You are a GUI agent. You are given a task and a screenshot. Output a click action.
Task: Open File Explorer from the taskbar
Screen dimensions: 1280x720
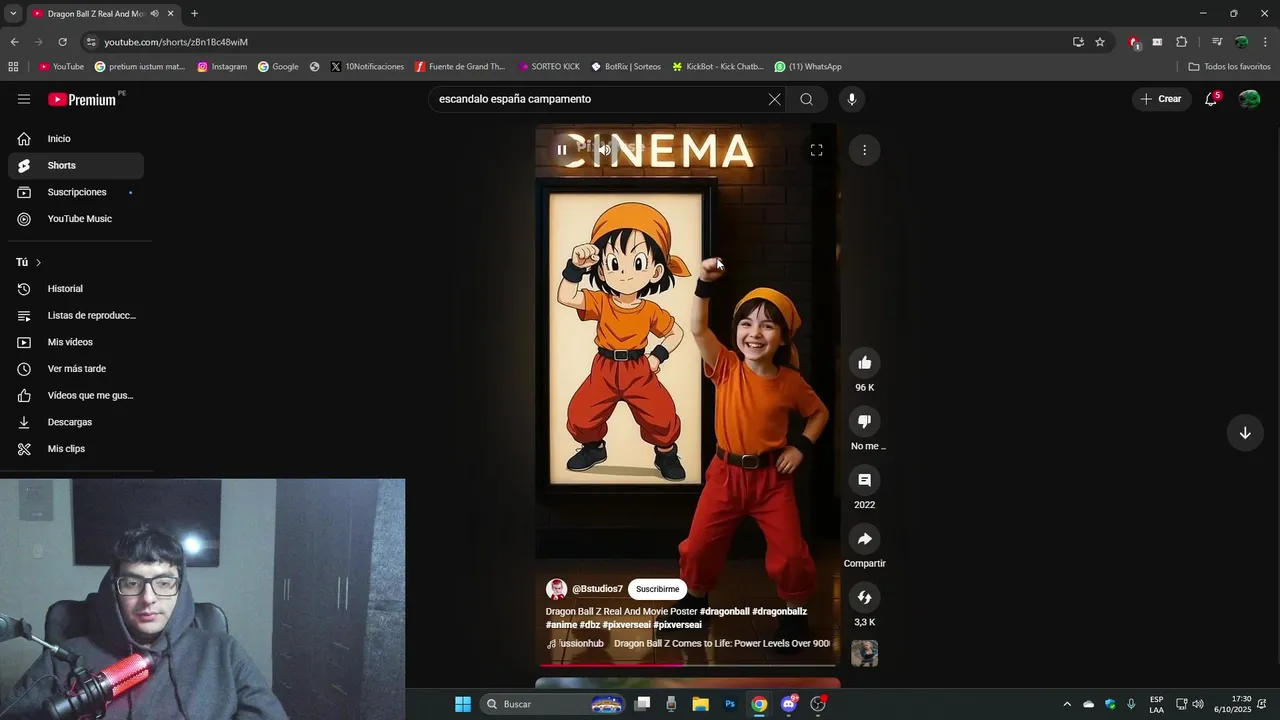tap(701, 704)
